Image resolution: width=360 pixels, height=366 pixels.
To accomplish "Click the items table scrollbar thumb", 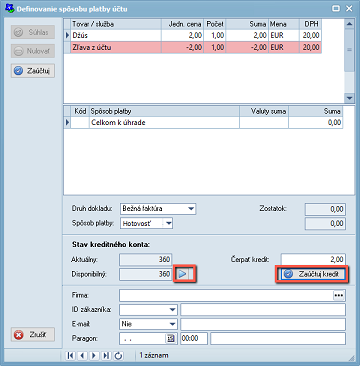I will tap(349, 50).
